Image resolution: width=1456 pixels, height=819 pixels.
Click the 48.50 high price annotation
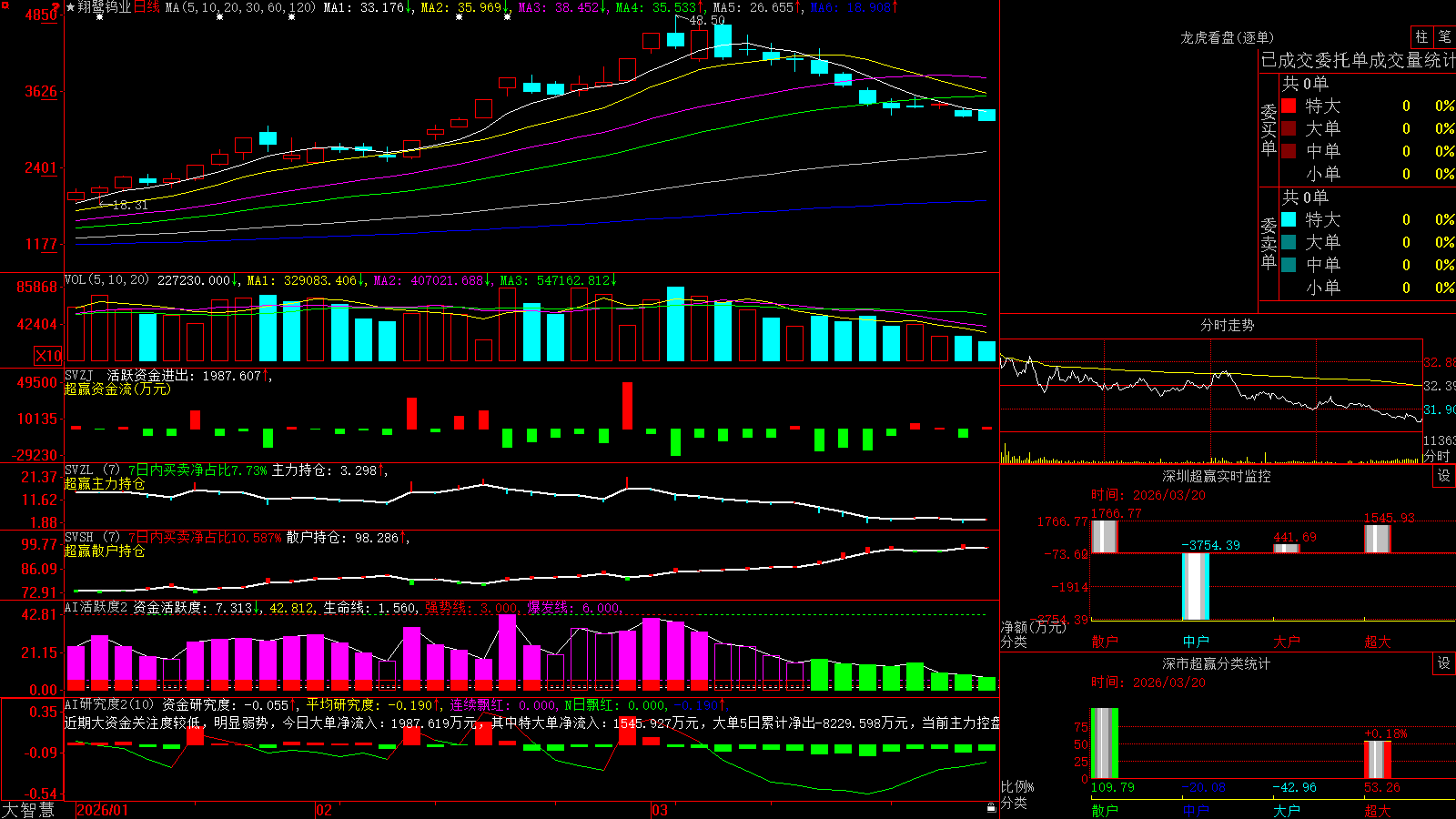707,20
